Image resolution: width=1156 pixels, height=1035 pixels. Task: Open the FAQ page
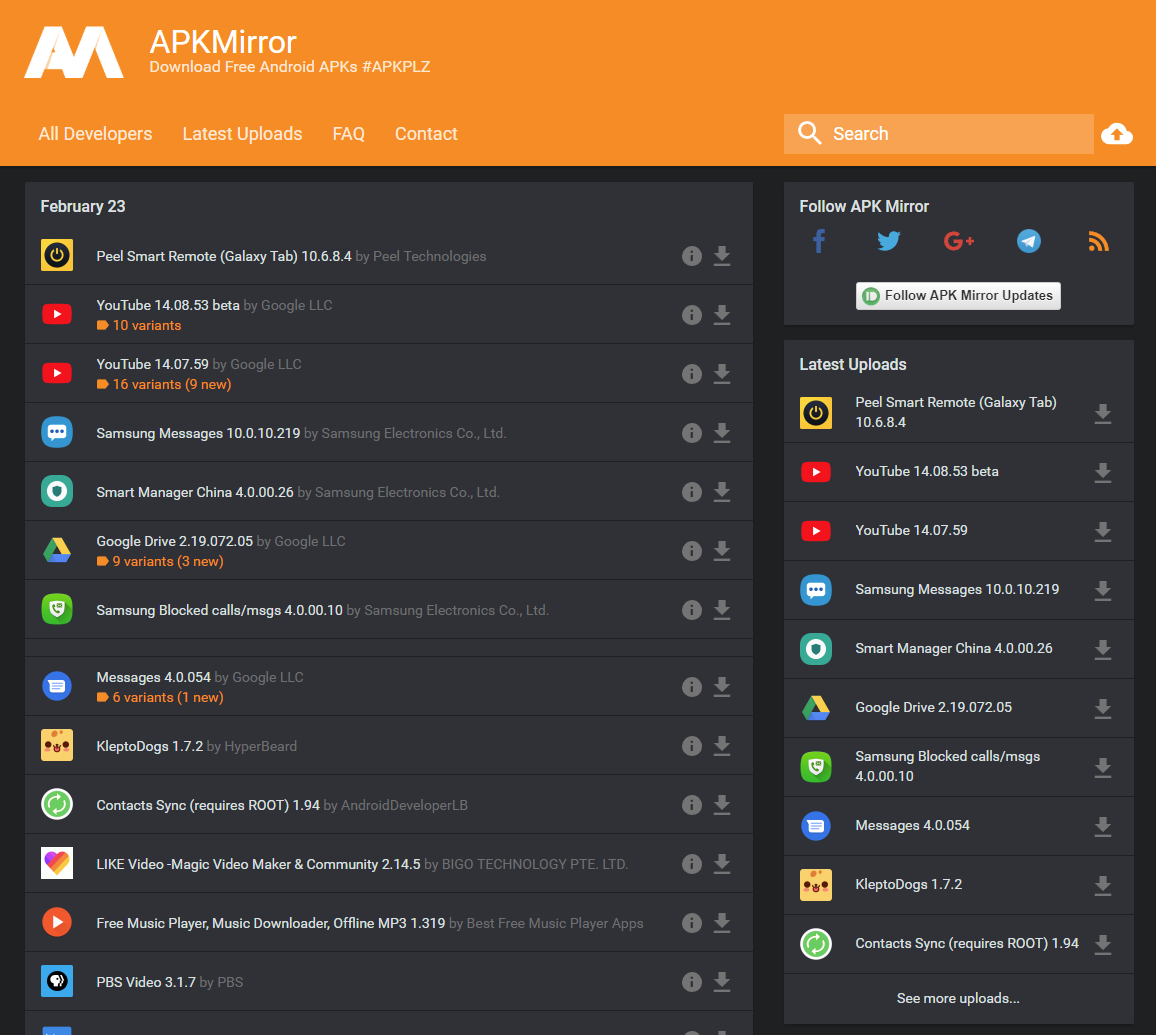pos(348,134)
